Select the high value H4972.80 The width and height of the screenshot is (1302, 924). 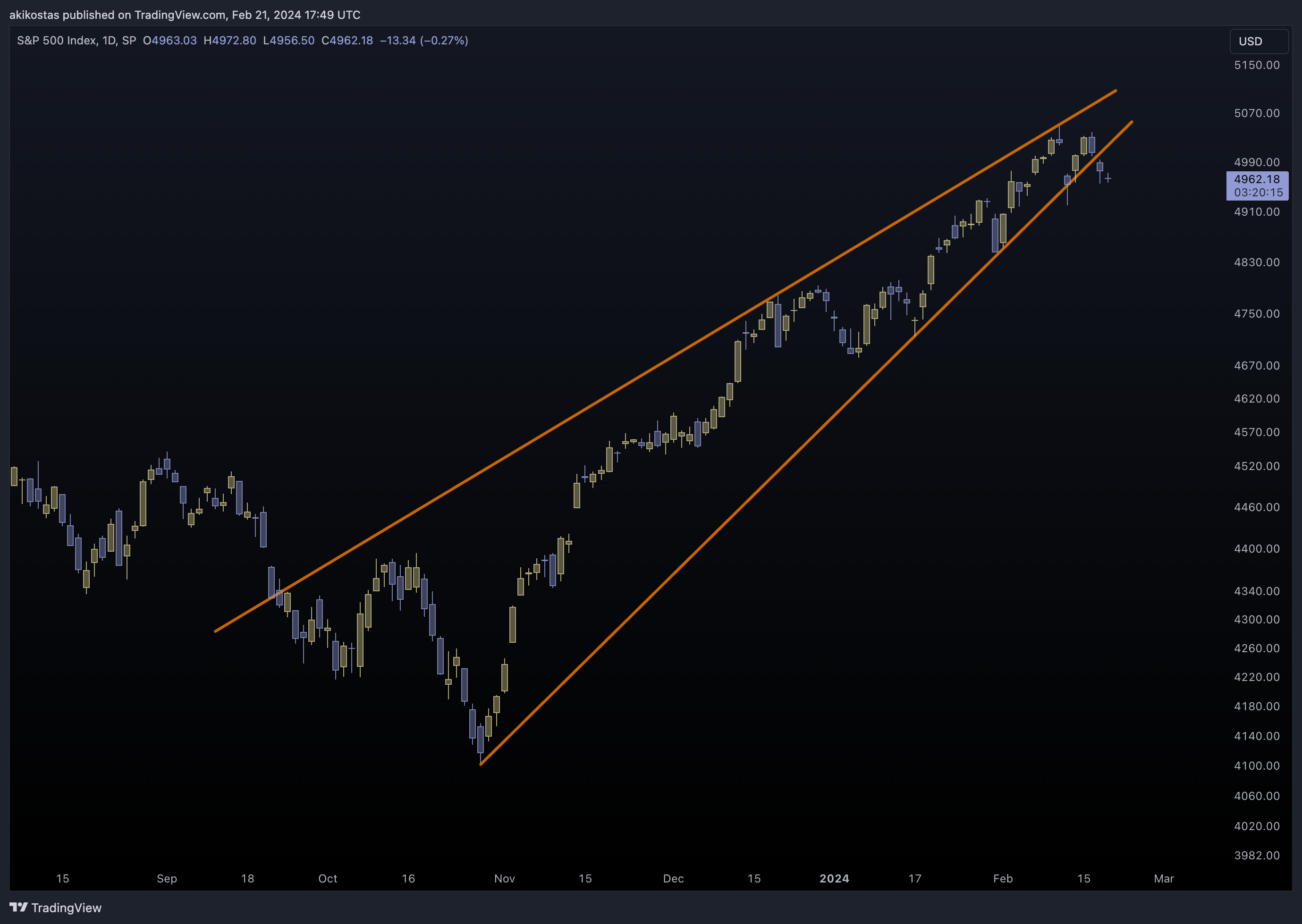(x=230, y=41)
